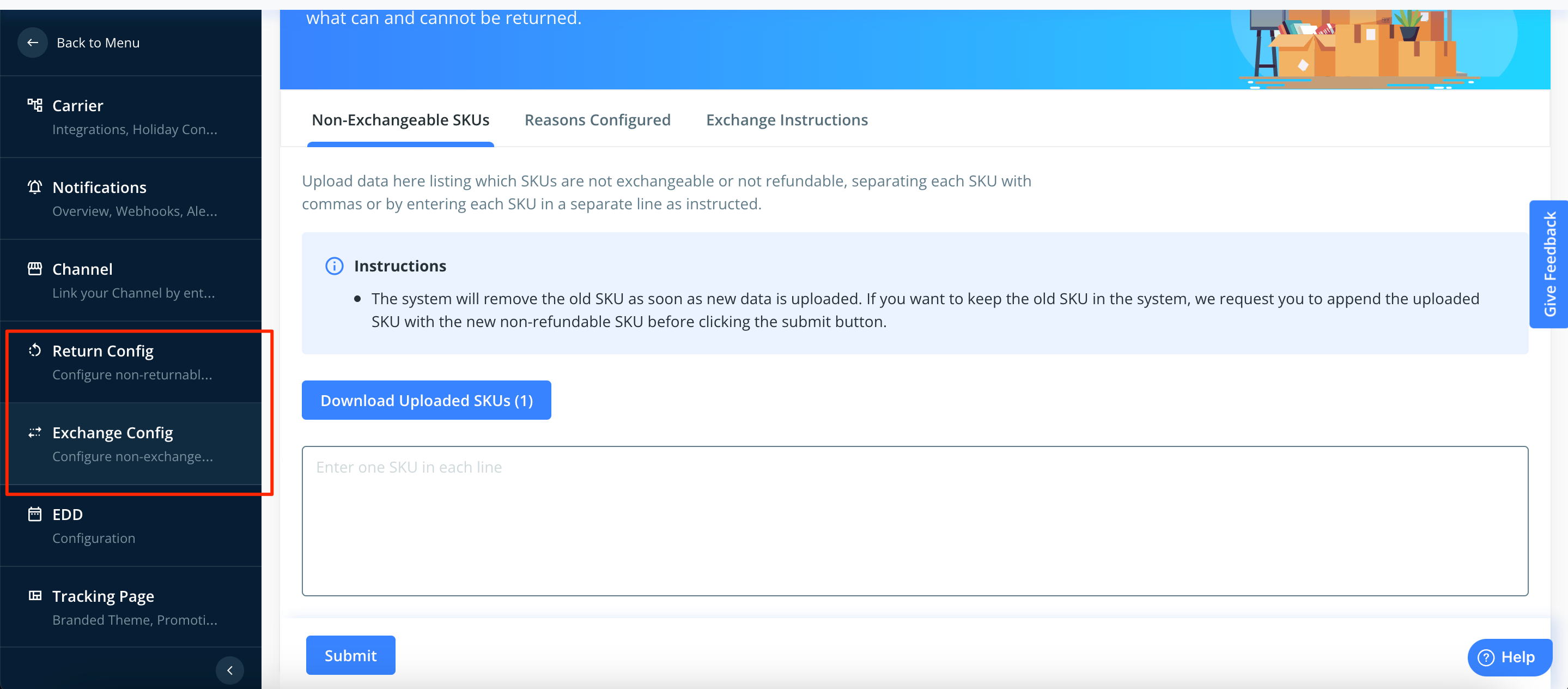Download Uploaded SKUs (1) file

(x=426, y=400)
